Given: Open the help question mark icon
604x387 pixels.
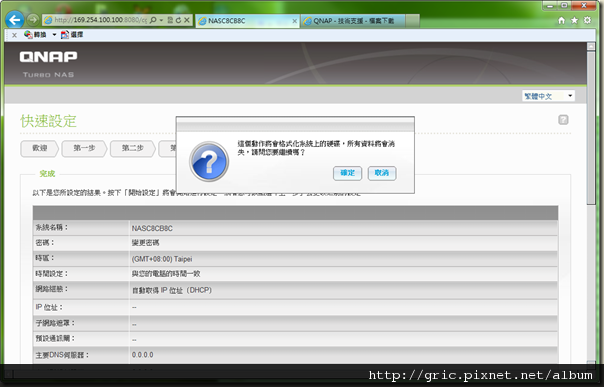Looking at the screenshot, I should [x=563, y=120].
